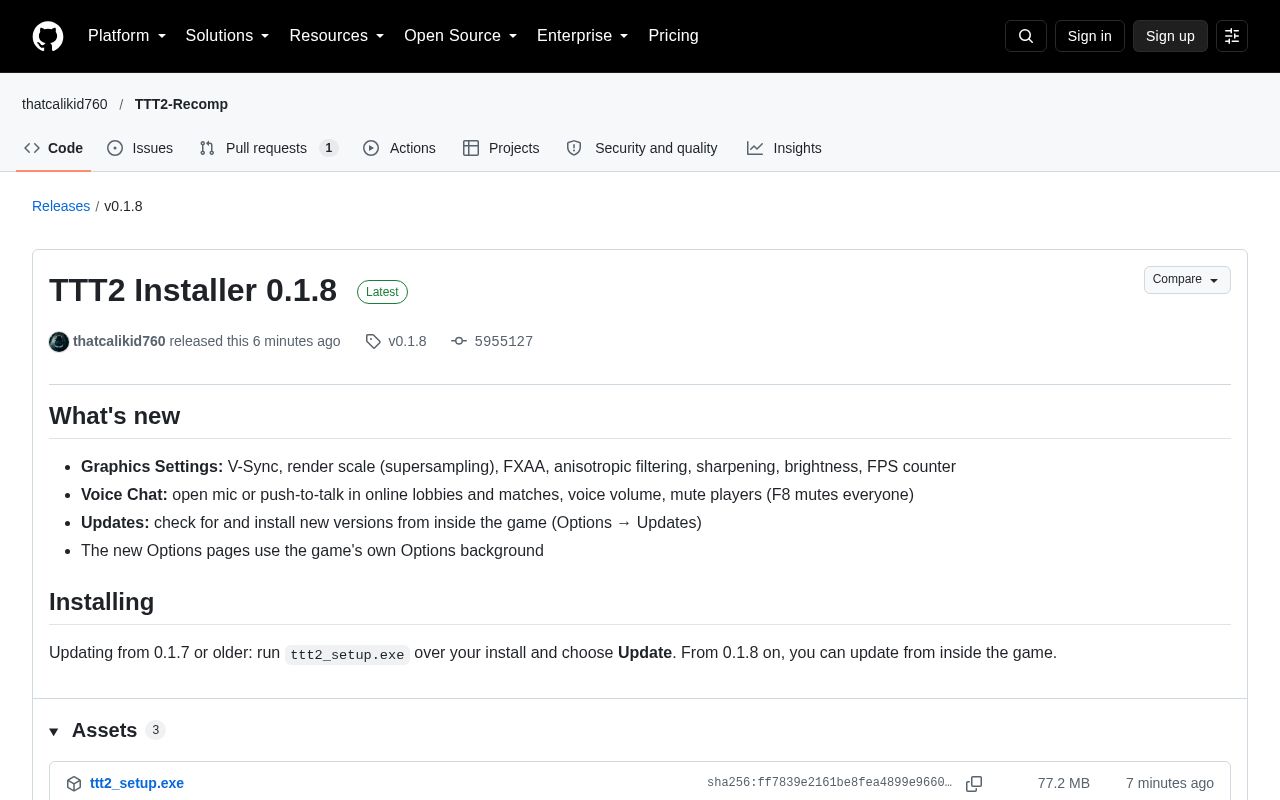Open the v0.1.8 tag link
The height and width of the screenshot is (800, 1280).
click(x=407, y=341)
